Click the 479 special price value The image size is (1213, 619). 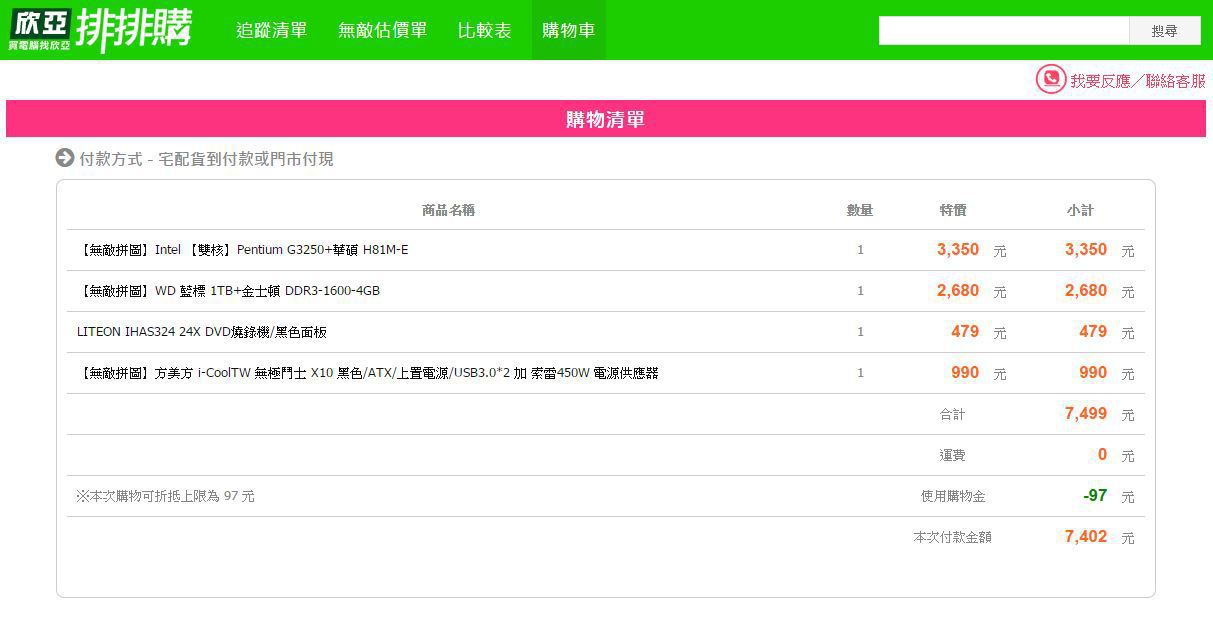coord(965,332)
